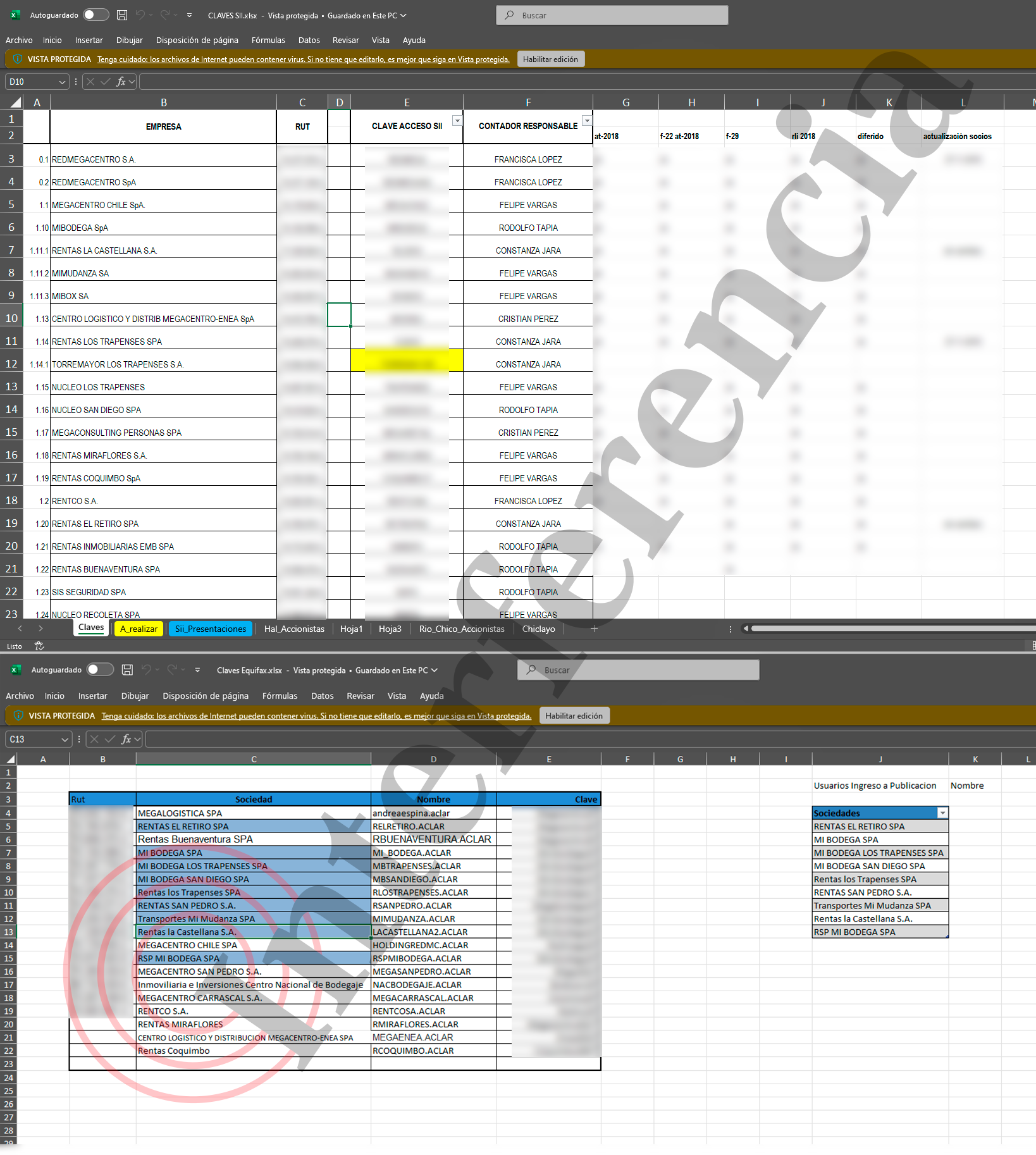Screen dimensions: 1036x1155
Task: Click the shield icon in Claves Equifax protected view bar
Action: pos(18,715)
